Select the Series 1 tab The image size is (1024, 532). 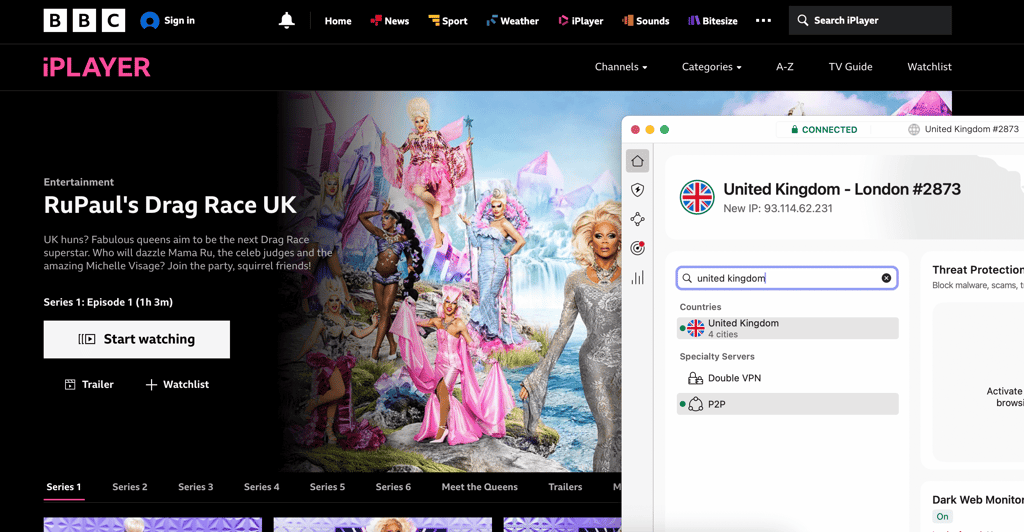64,487
